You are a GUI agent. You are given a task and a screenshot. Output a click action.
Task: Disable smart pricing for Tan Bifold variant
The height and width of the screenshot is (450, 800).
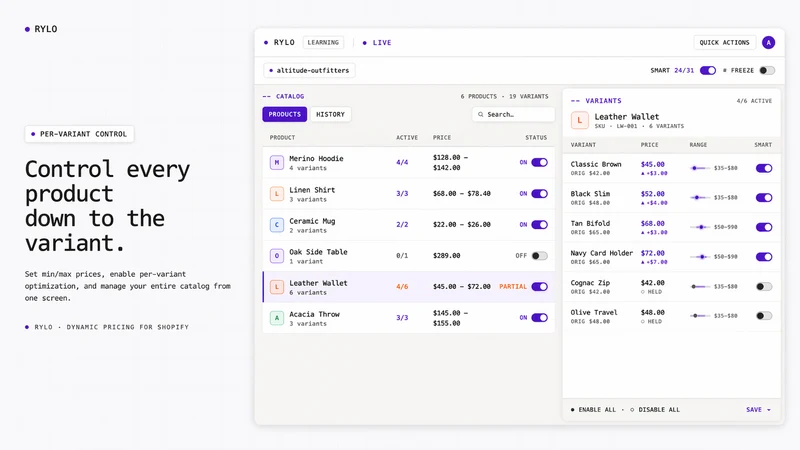764,227
